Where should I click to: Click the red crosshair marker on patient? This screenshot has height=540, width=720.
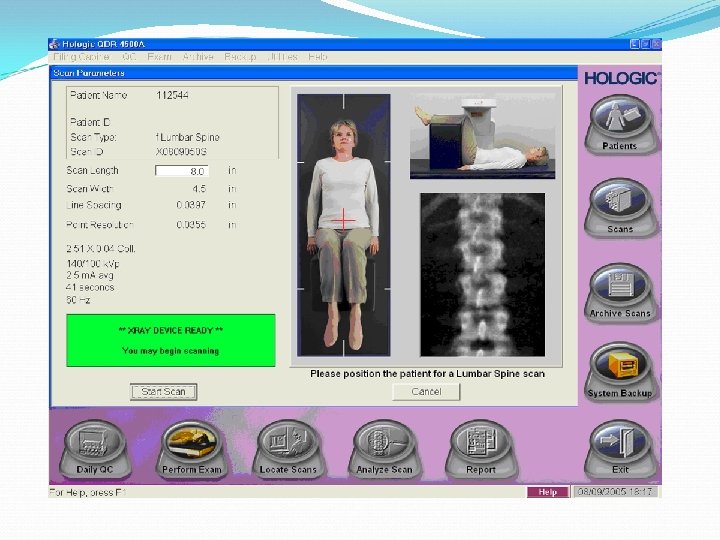pos(343,219)
